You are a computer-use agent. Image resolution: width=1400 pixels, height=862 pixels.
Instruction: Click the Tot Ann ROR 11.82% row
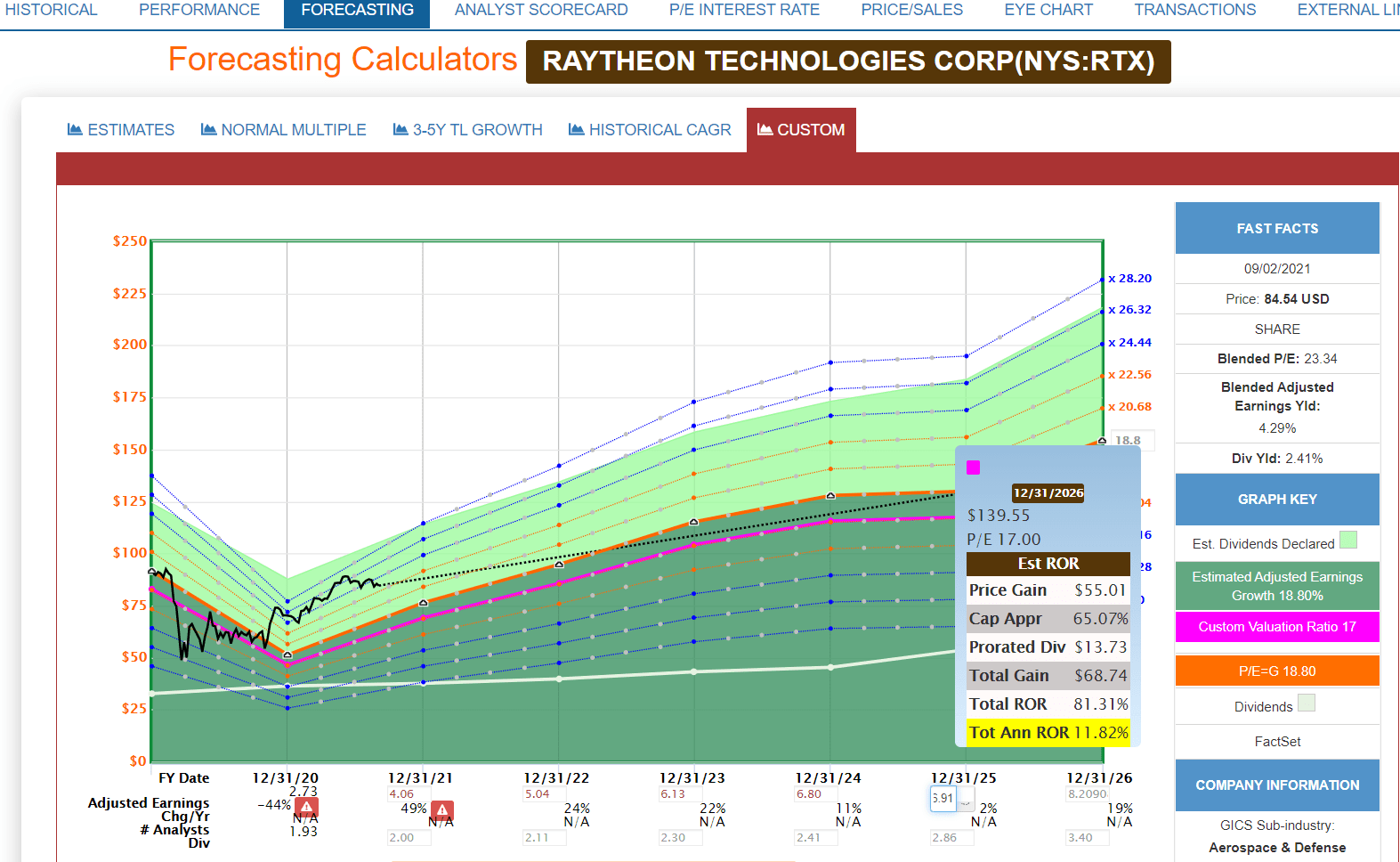(x=1048, y=733)
